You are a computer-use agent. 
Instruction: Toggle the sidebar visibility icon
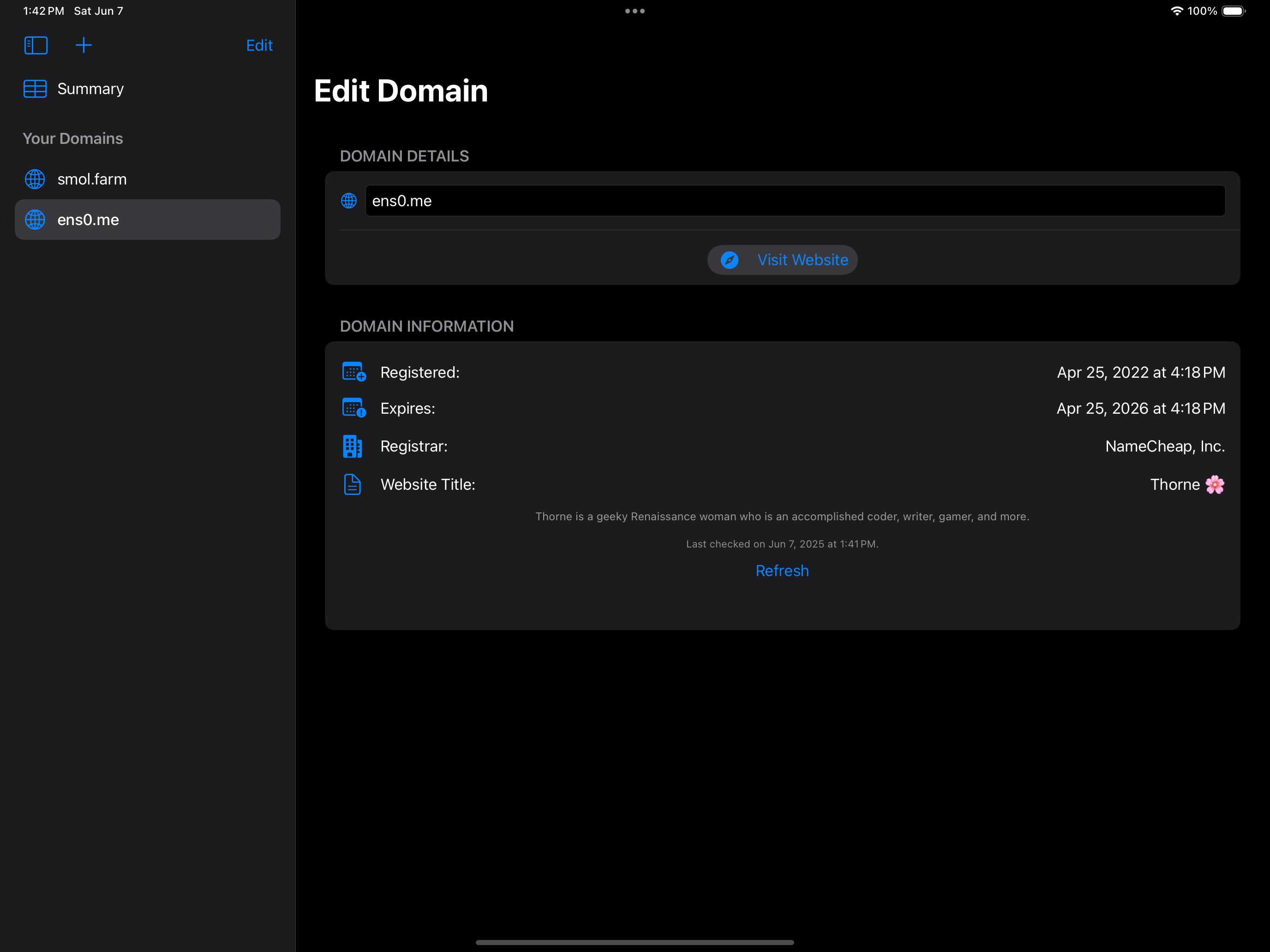pos(36,45)
